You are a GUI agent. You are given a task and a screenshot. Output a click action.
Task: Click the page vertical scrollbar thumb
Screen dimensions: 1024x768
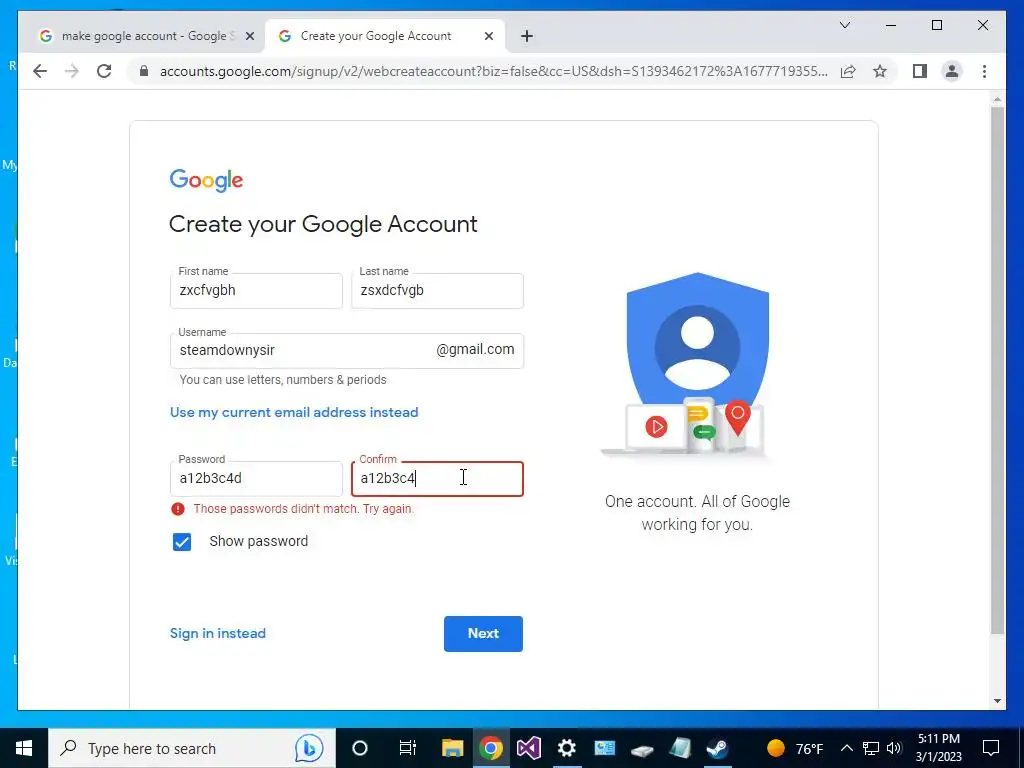pos(997,369)
